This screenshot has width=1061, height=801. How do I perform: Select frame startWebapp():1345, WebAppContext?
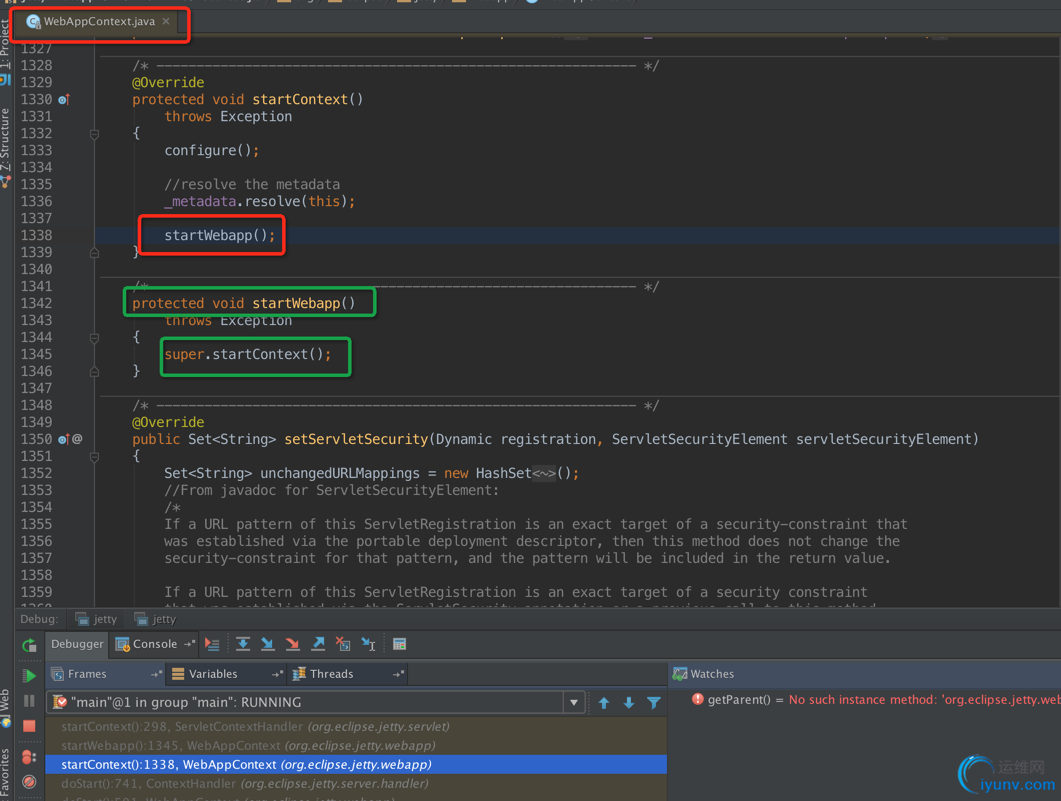point(356,746)
